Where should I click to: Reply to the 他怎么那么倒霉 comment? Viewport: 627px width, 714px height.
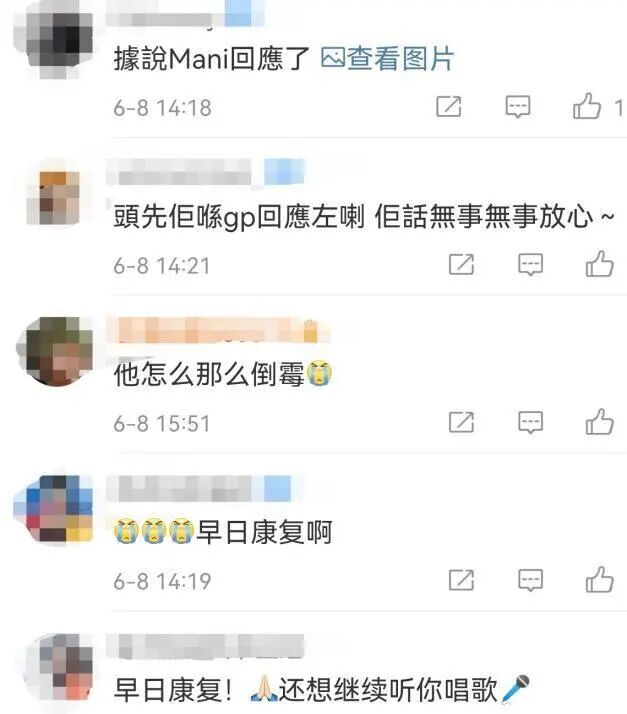tap(531, 422)
